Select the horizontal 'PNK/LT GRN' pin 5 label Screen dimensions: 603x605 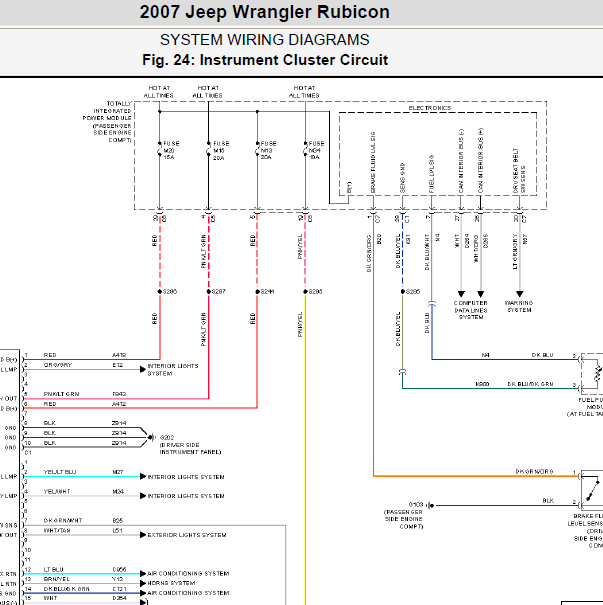61,394
